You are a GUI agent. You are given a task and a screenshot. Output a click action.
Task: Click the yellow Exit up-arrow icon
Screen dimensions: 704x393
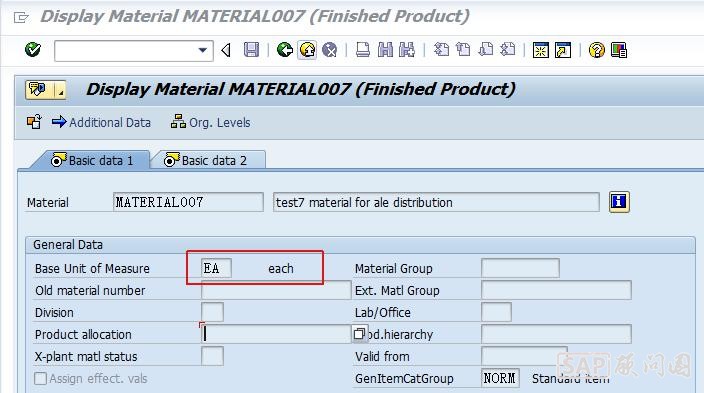point(307,50)
